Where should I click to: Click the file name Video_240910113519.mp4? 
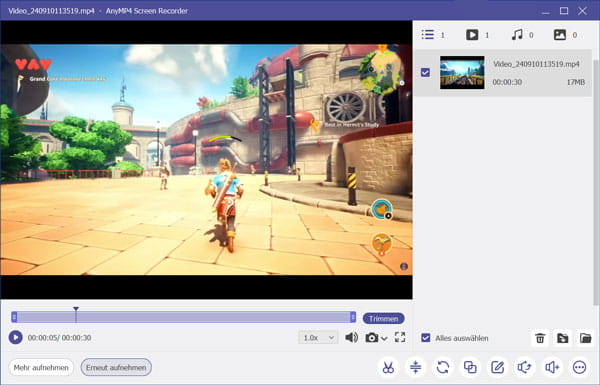click(x=536, y=64)
